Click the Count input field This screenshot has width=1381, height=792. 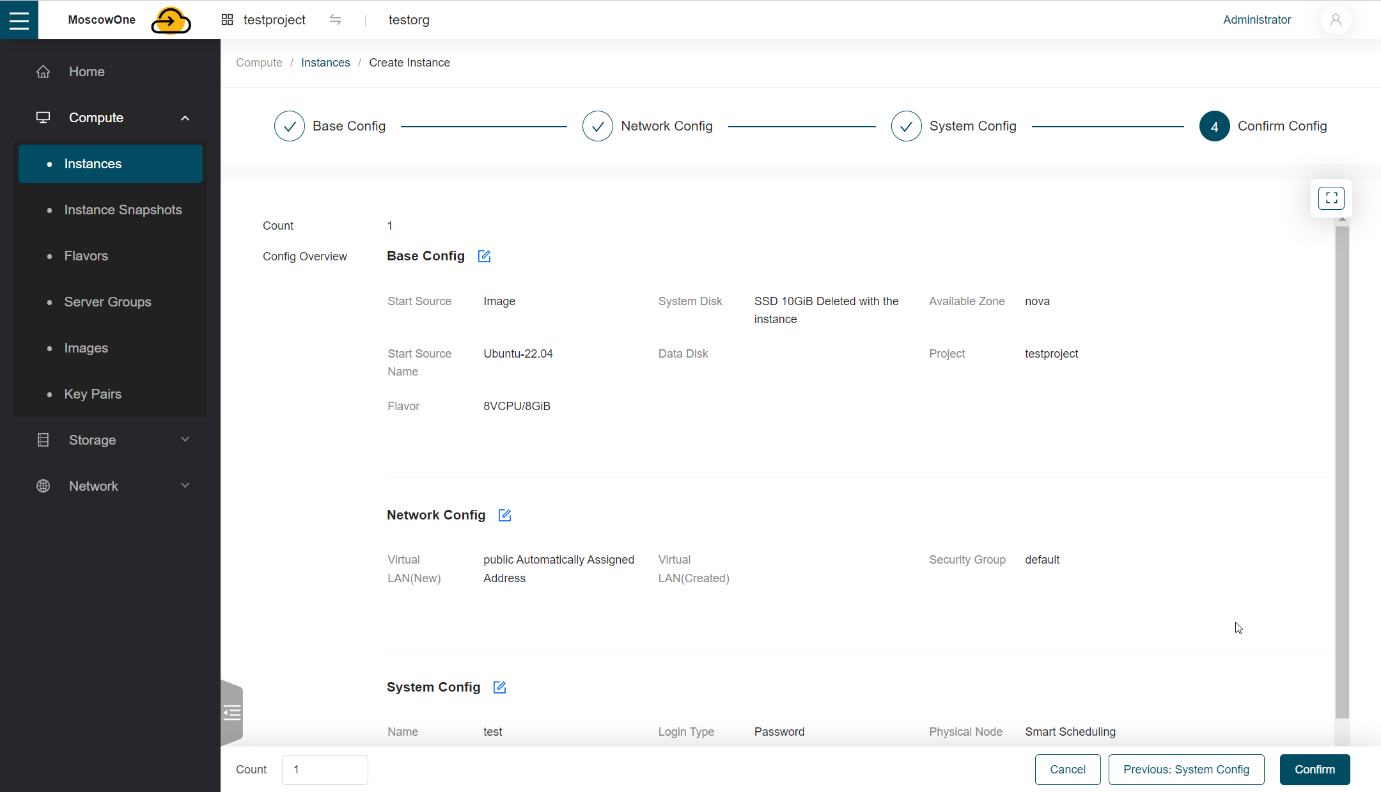(324, 769)
